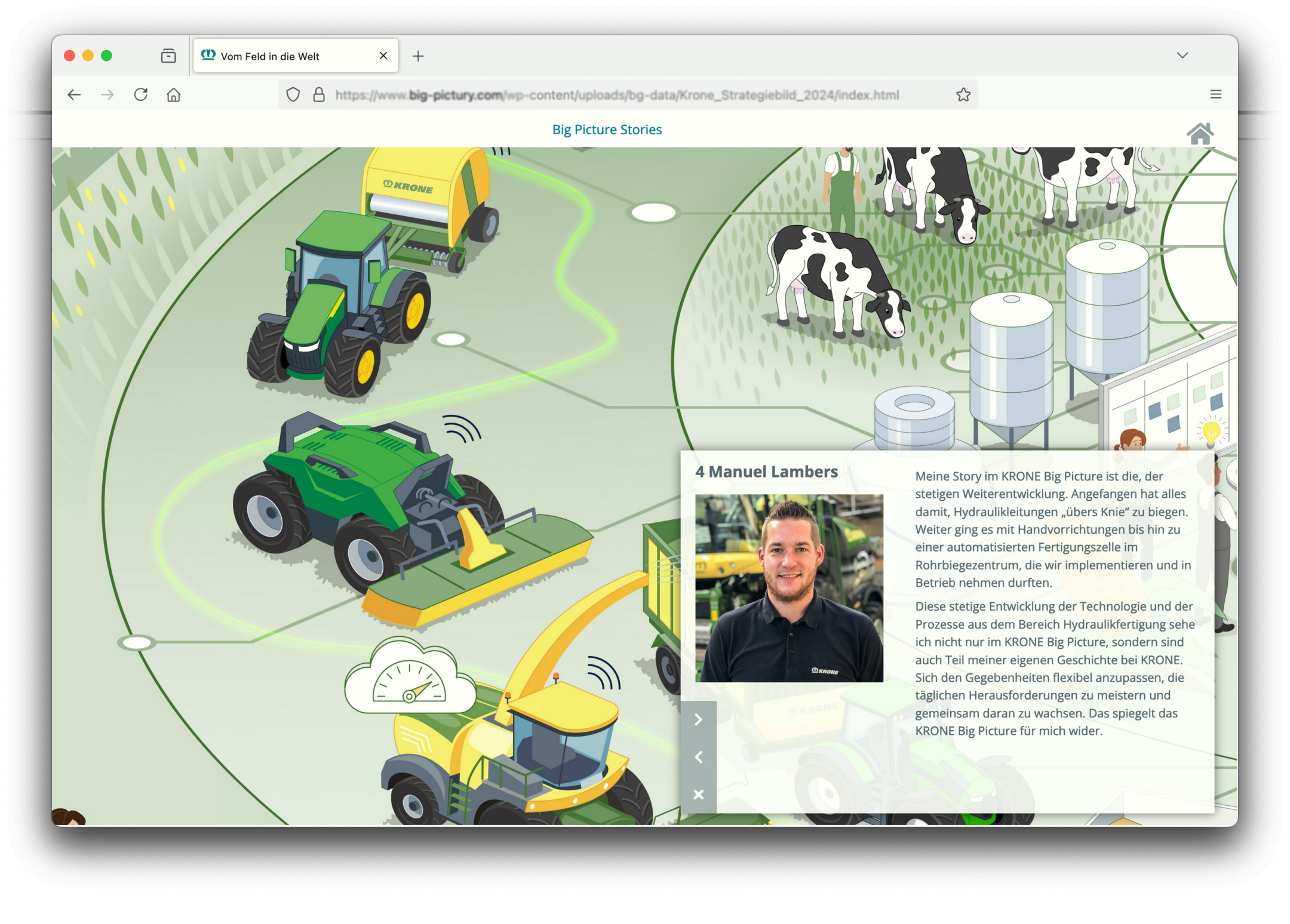Reload the page
This screenshot has height=924, width=1290.
[141, 95]
